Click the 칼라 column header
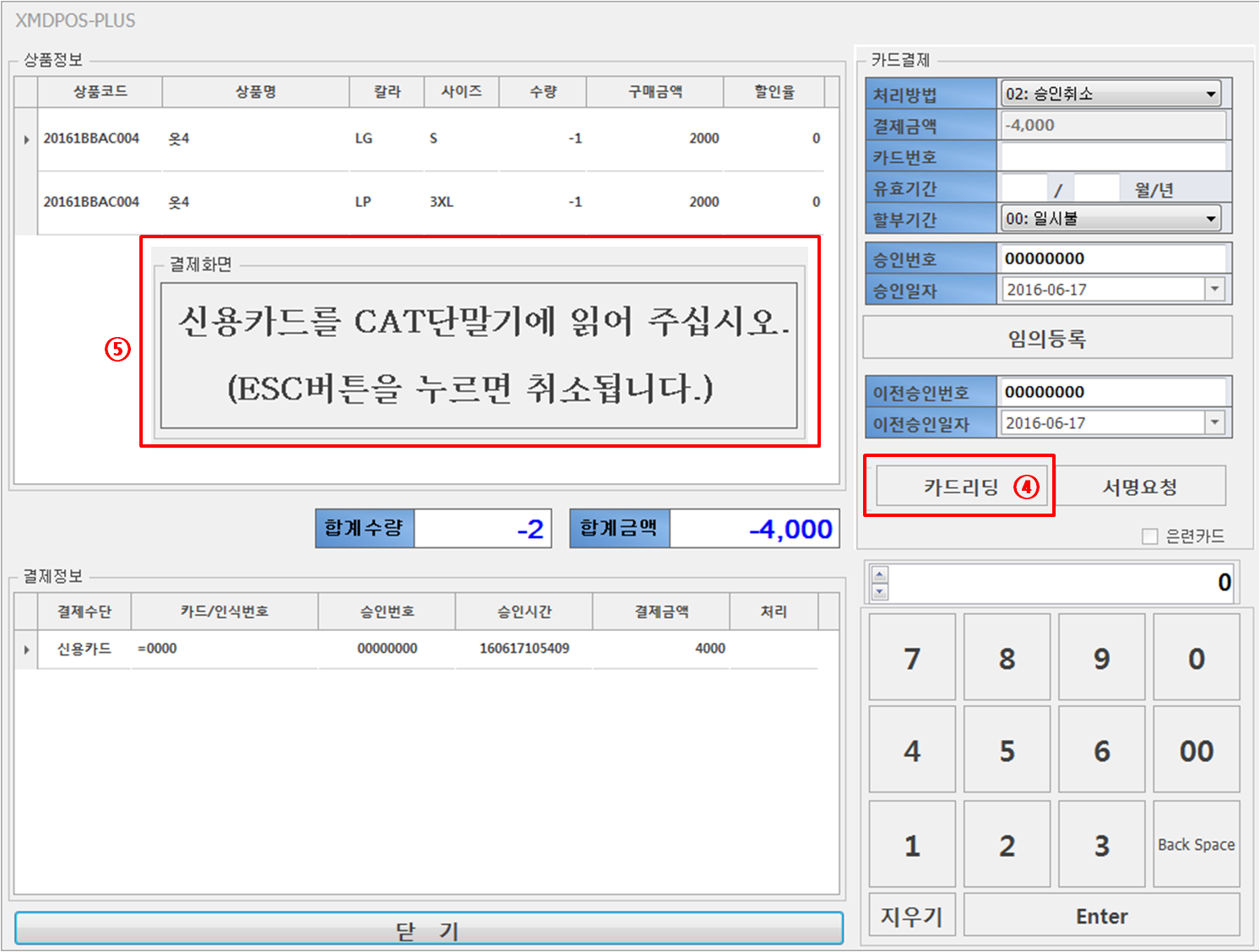 pyautogui.click(x=387, y=91)
